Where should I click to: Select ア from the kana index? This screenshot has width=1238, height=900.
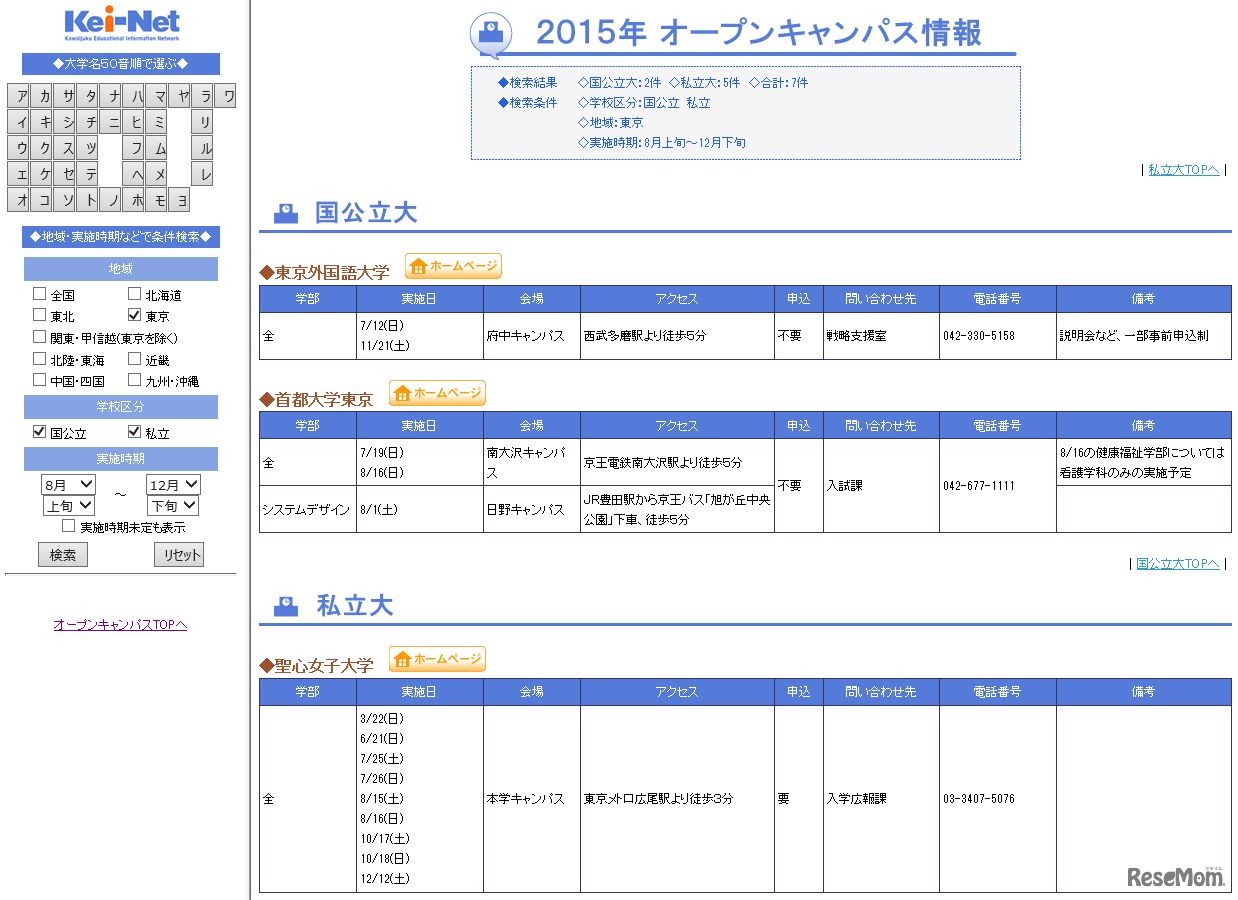pyautogui.click(x=17, y=95)
